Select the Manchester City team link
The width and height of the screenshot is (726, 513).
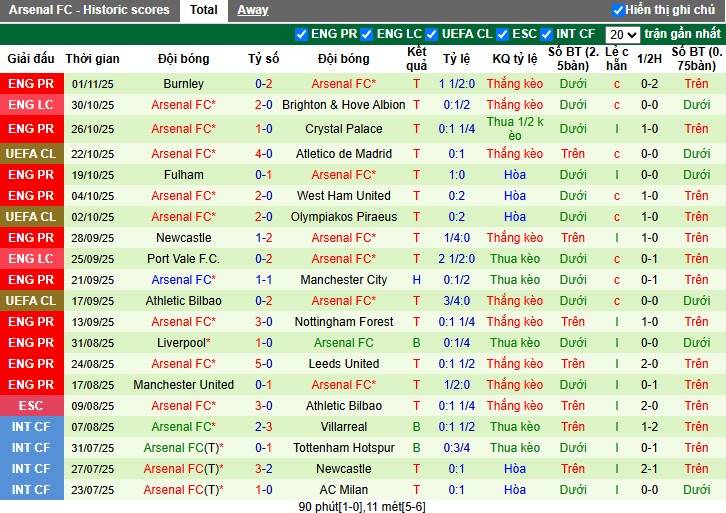(x=344, y=280)
